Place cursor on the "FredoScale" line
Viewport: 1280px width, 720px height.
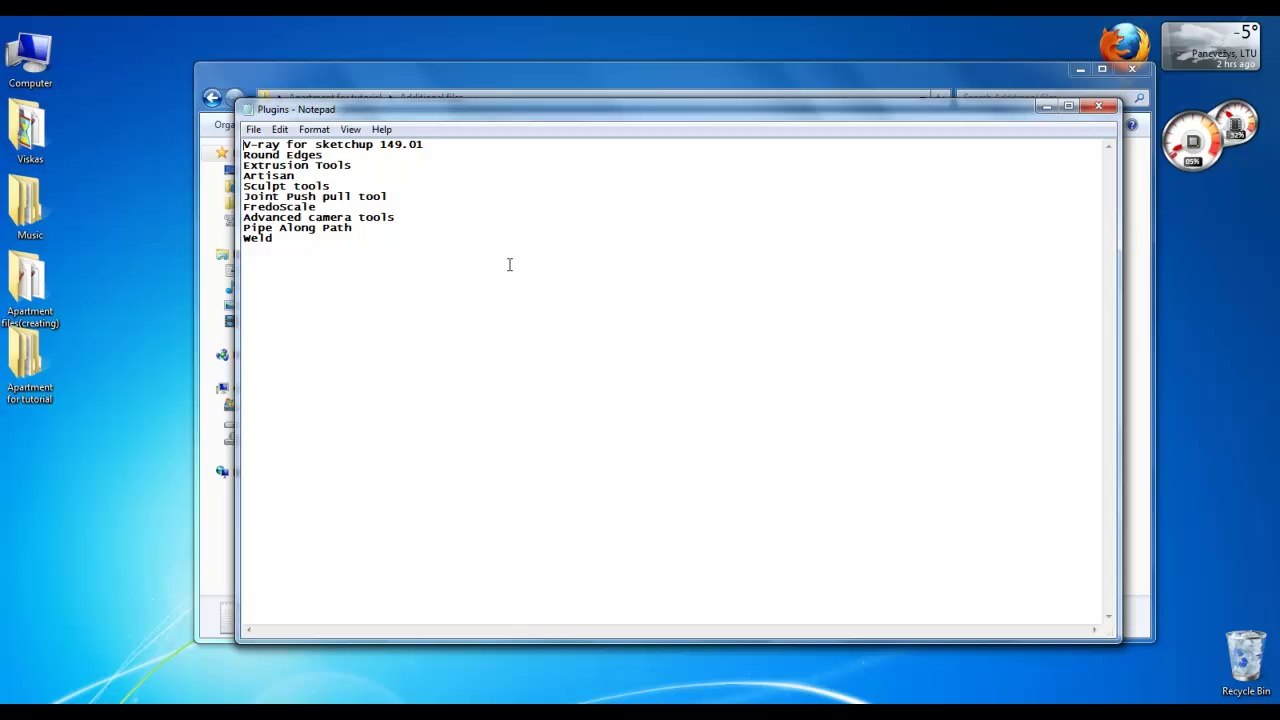point(279,207)
